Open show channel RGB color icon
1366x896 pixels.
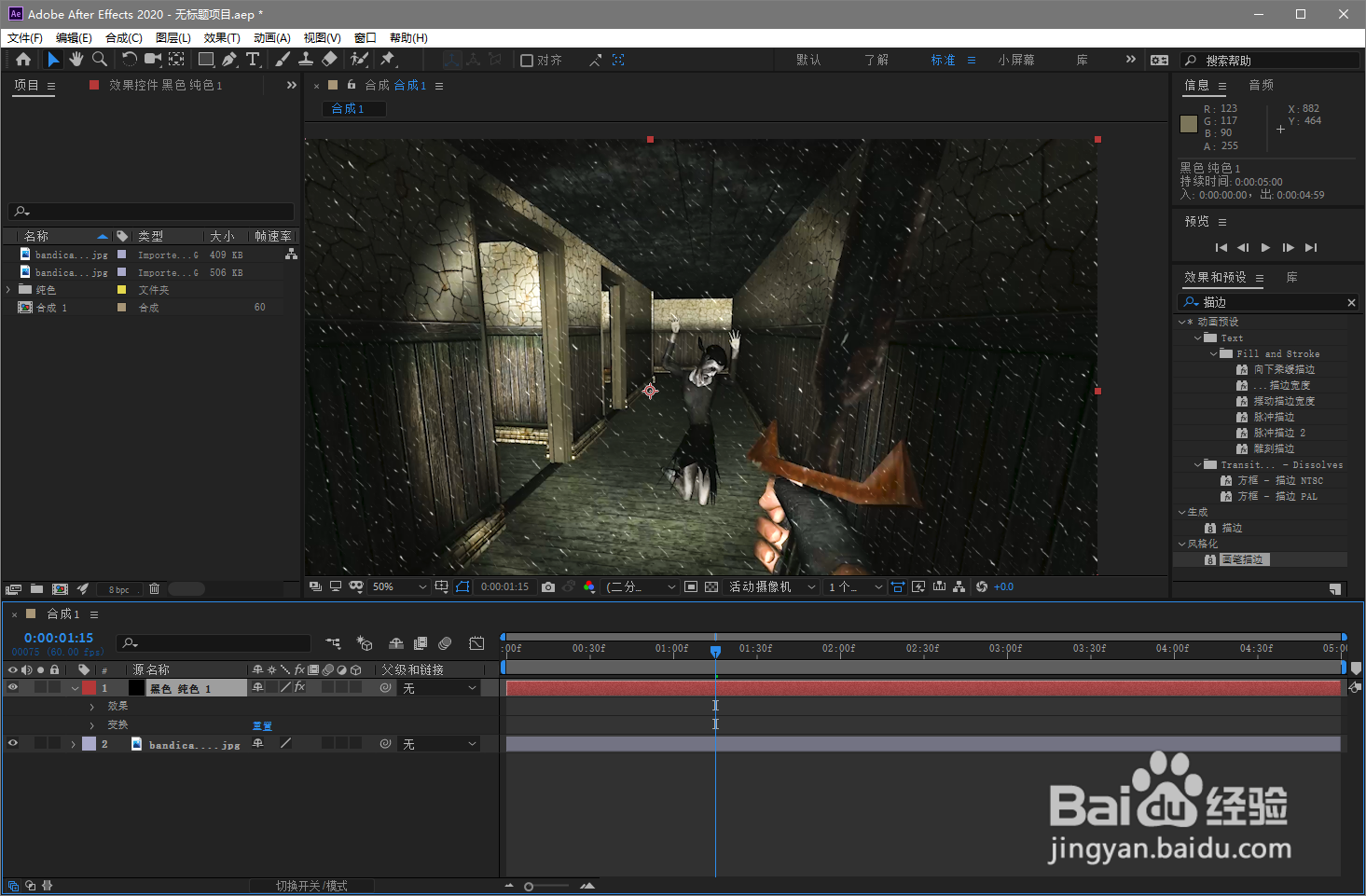589,586
